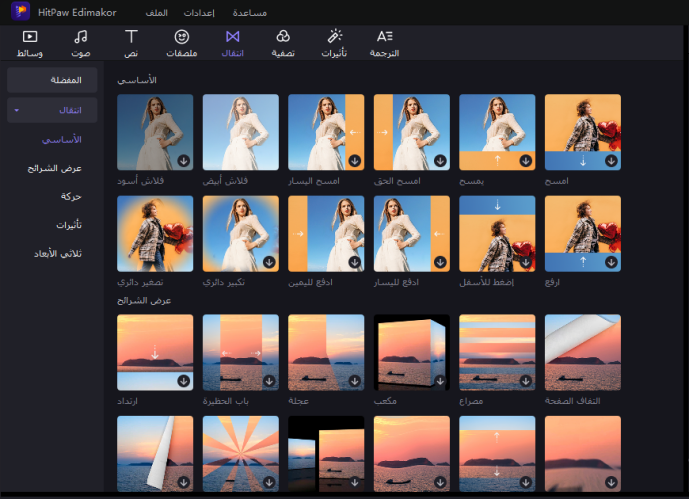
Task: Download the مصراع transition
Action: pos(526,381)
